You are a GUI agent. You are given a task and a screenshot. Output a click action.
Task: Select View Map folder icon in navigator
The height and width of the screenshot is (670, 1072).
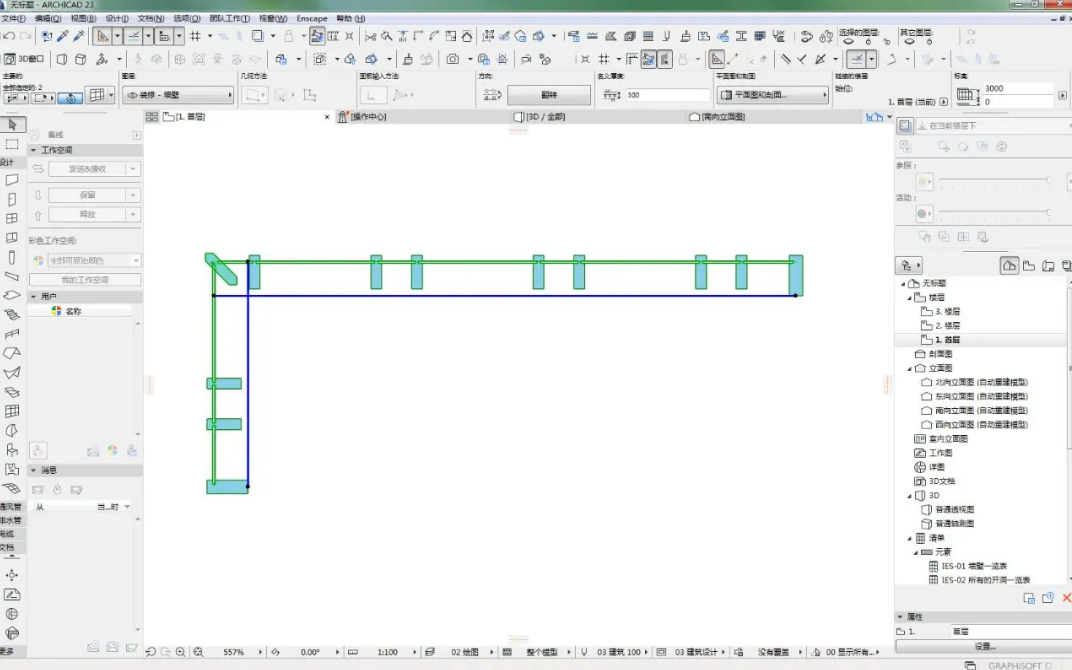click(x=1029, y=265)
